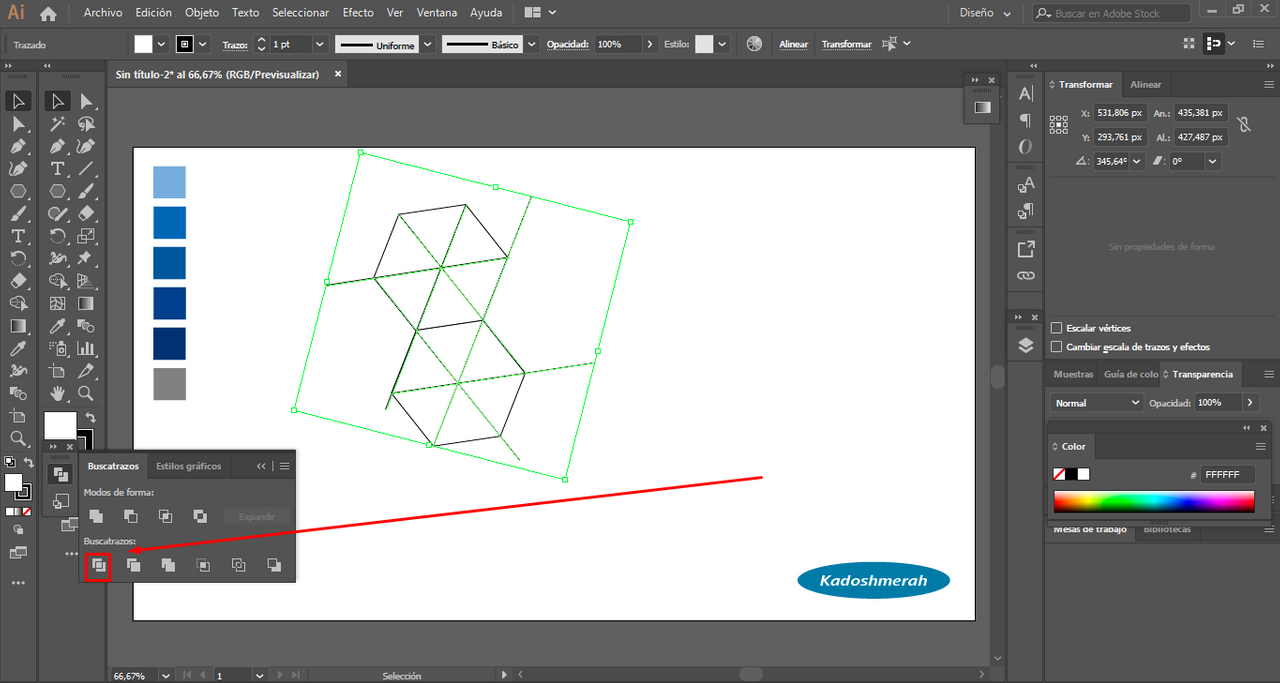1280x683 pixels.
Task: Click the Alinear link in control bar
Action: [x=794, y=44]
